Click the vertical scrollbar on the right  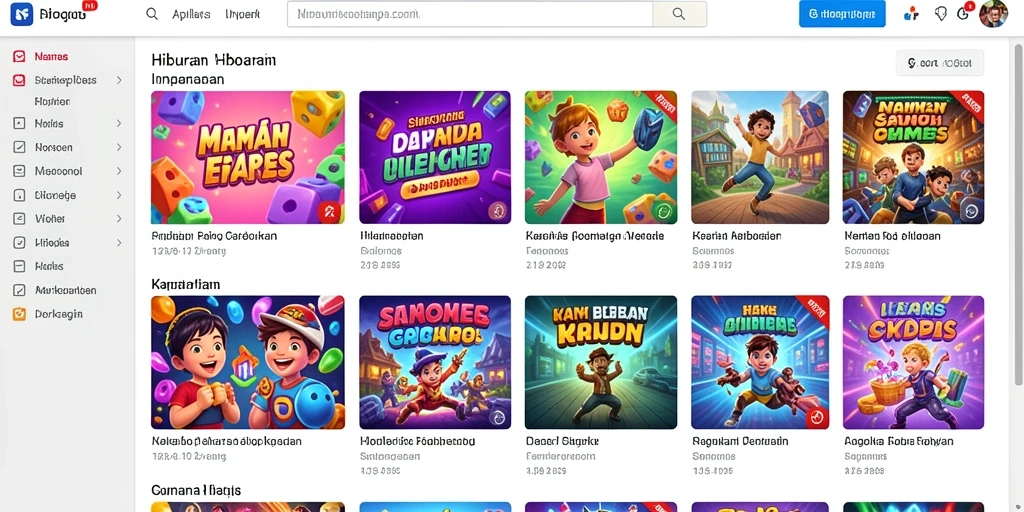click(x=1018, y=216)
